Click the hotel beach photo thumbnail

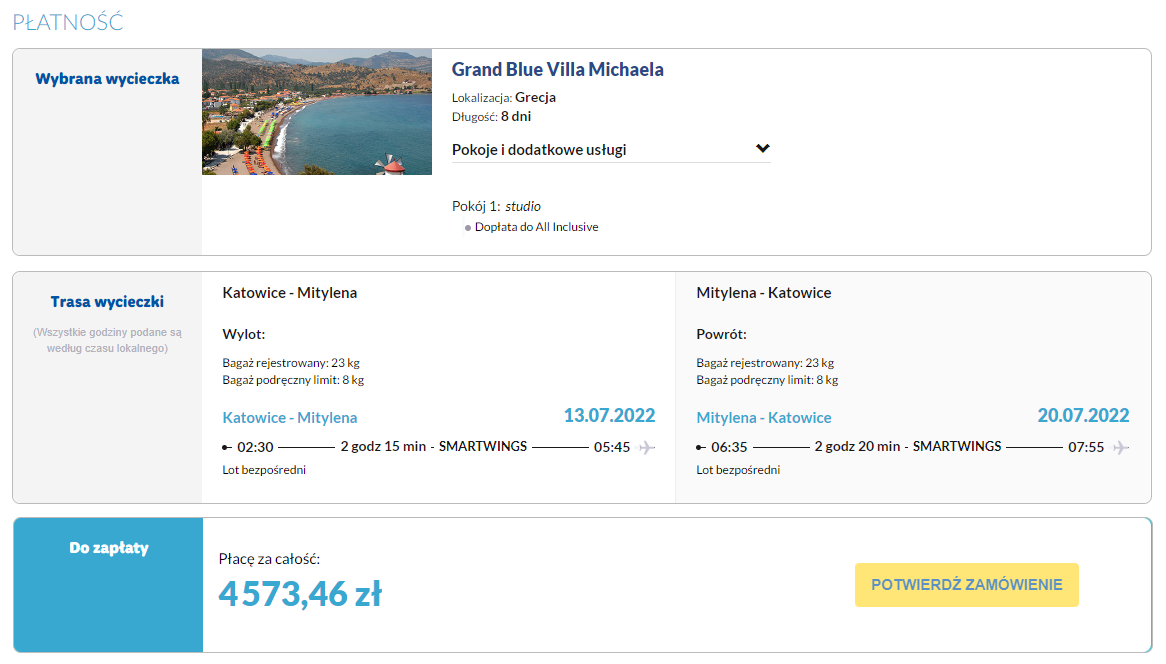pyautogui.click(x=316, y=112)
